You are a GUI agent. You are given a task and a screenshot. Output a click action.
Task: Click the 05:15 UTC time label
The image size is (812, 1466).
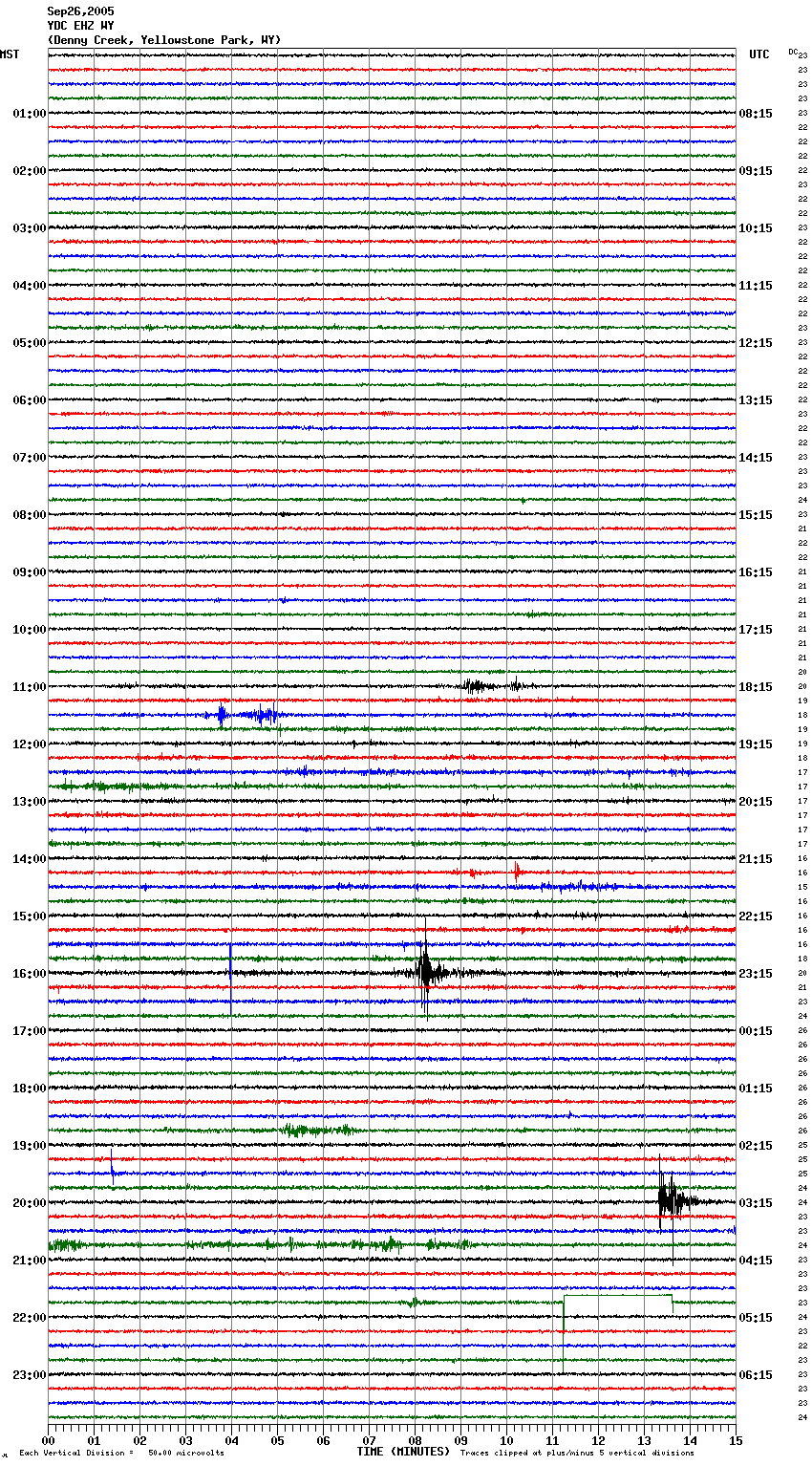(756, 1318)
